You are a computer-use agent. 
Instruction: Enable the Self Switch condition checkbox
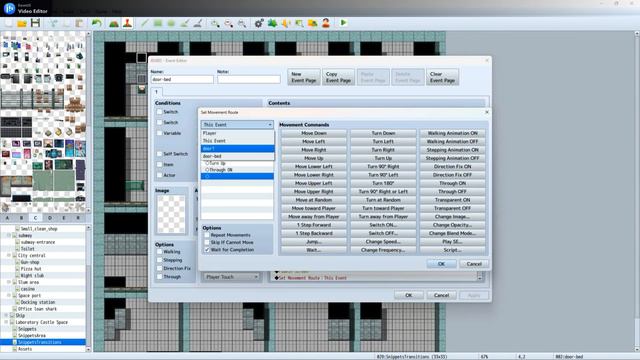tap(160, 154)
